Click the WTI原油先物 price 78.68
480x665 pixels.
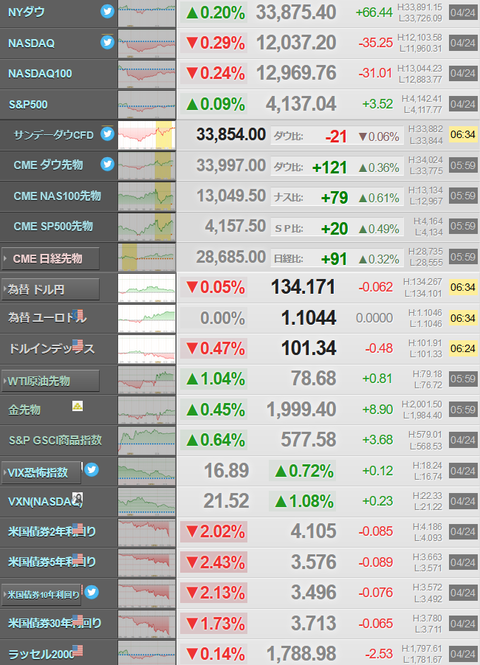click(313, 378)
